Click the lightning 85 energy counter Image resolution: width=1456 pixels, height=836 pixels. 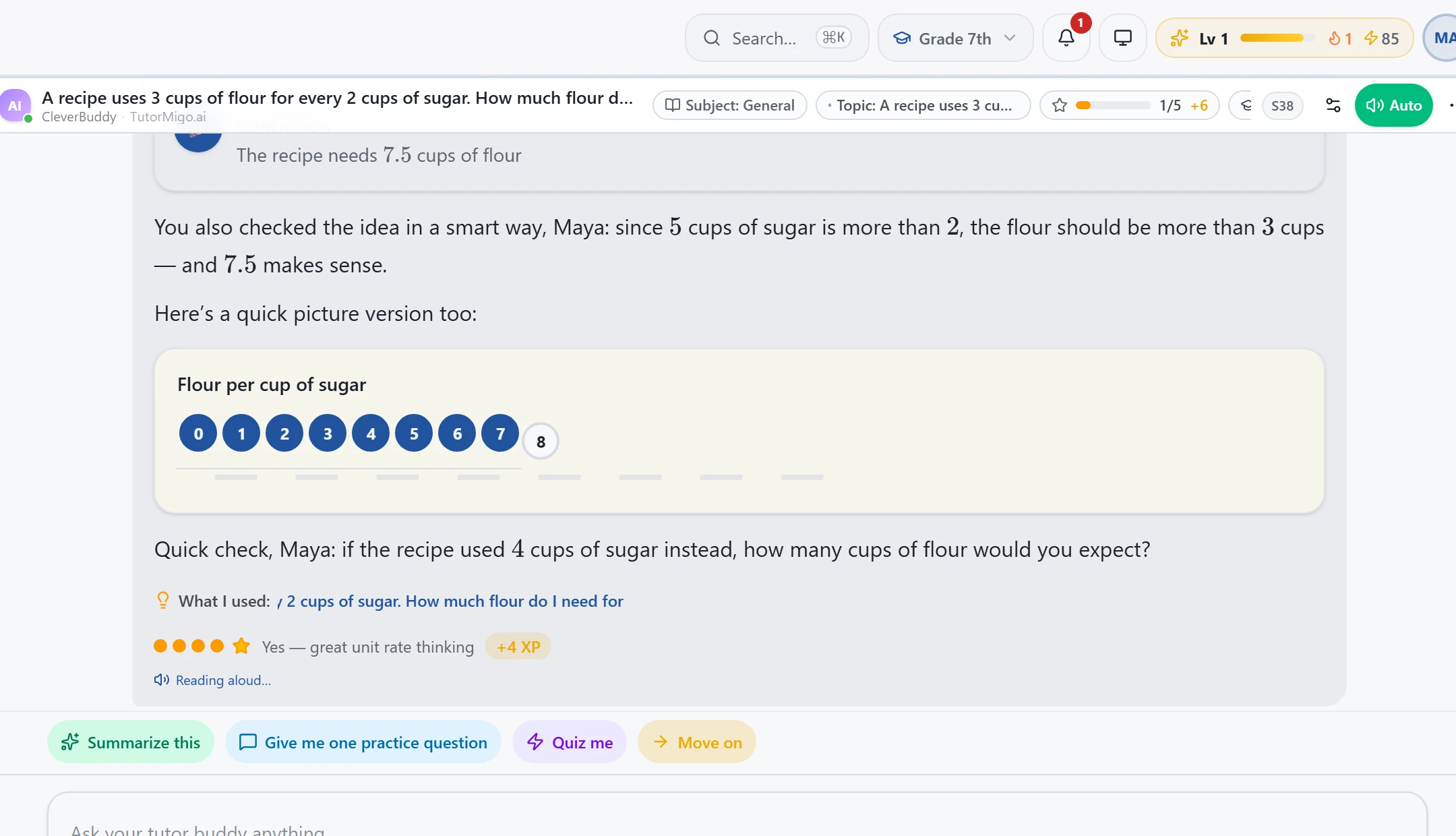coord(1382,38)
